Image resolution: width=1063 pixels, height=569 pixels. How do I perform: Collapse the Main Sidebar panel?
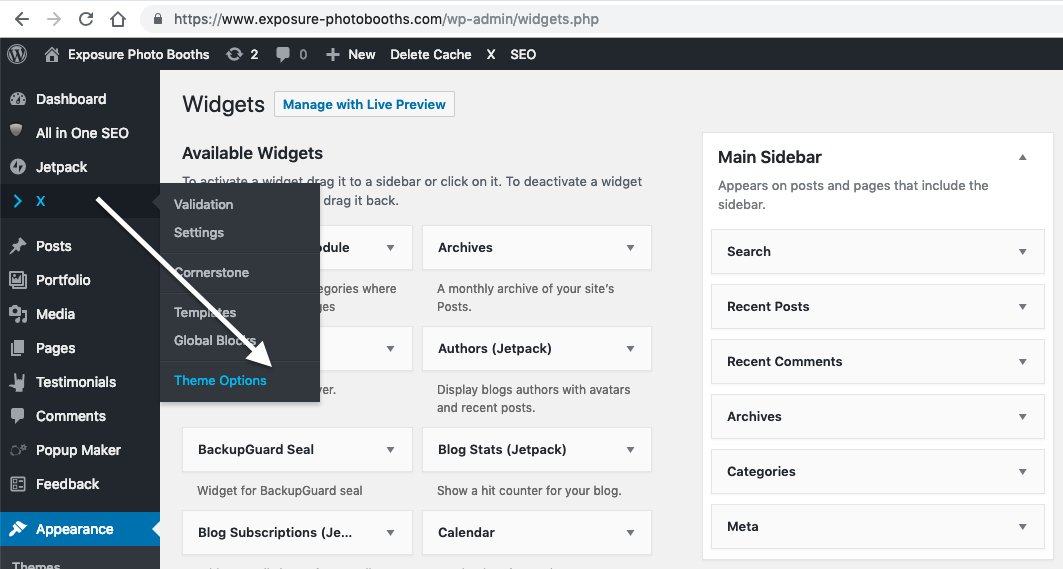(1022, 157)
